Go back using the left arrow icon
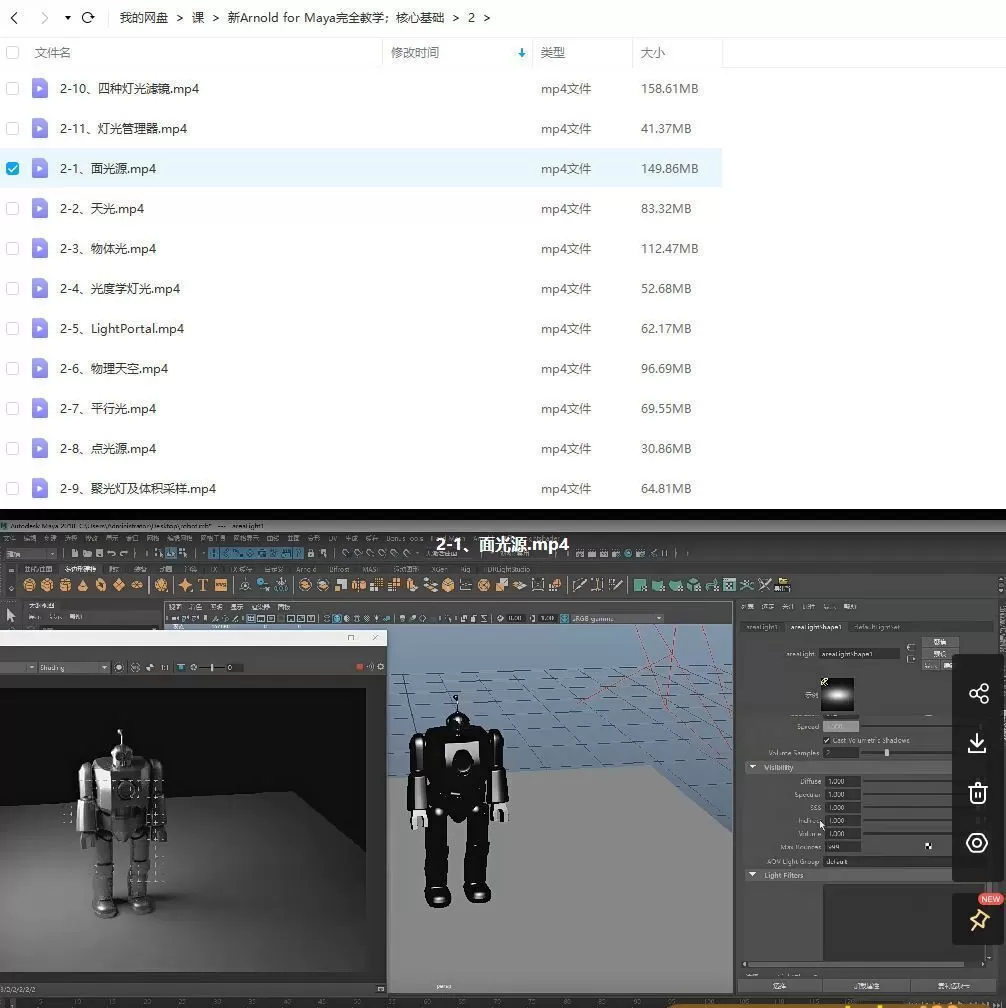The height and width of the screenshot is (1008, 1006). pyautogui.click(x=14, y=18)
